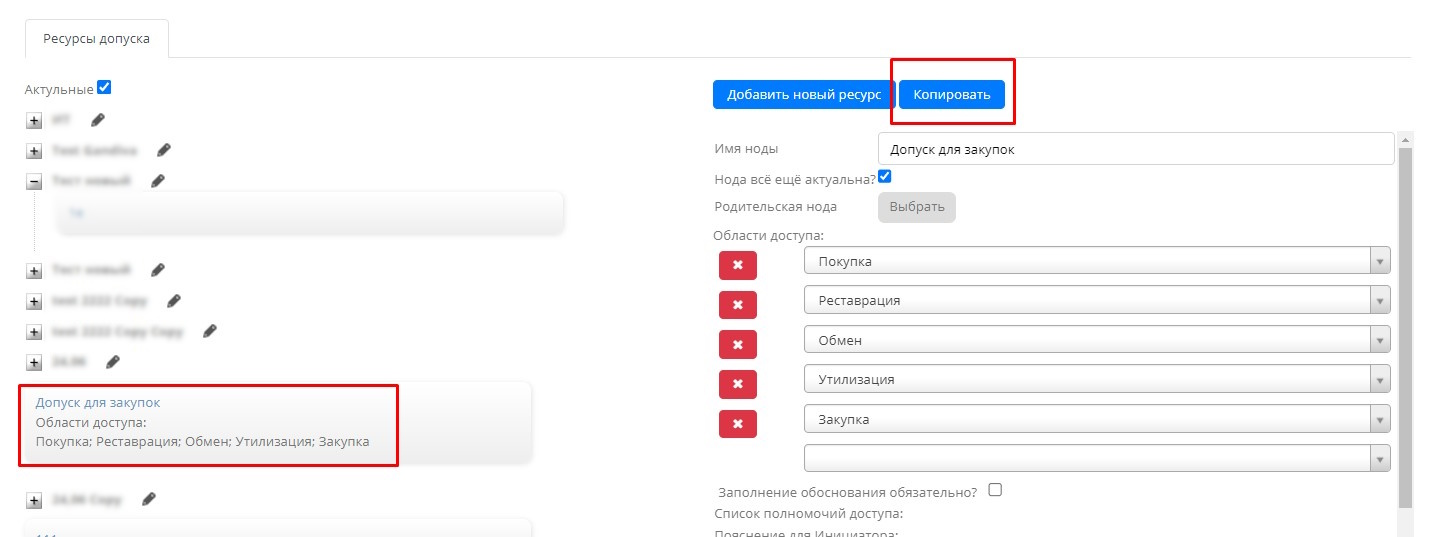Delete the Закупка access area row
Image resolution: width=1447 pixels, height=537 pixels.
click(x=737, y=424)
